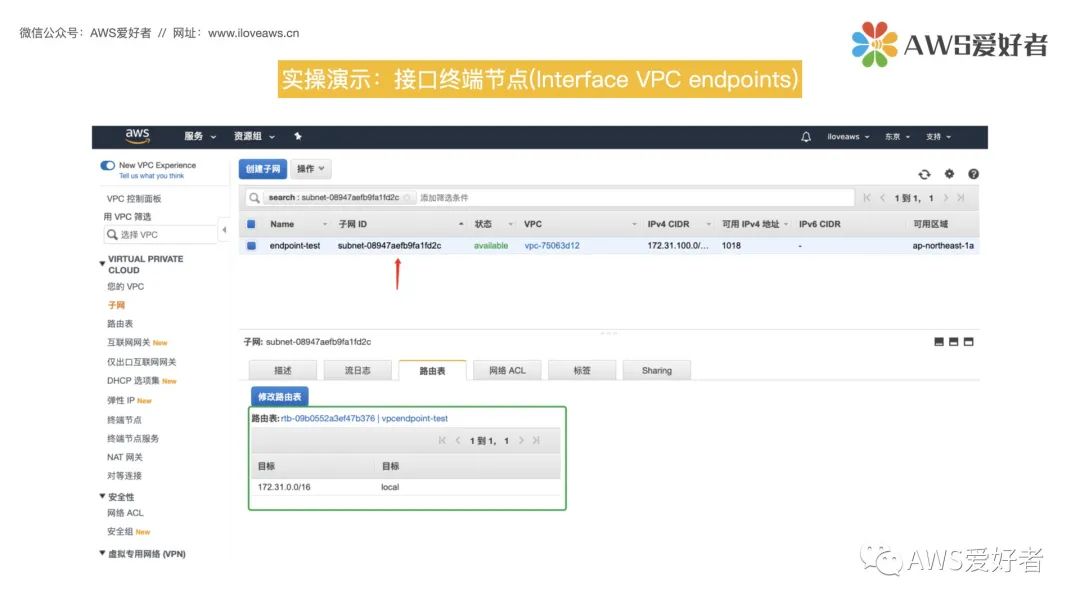Refresh the subnet list

click(924, 174)
